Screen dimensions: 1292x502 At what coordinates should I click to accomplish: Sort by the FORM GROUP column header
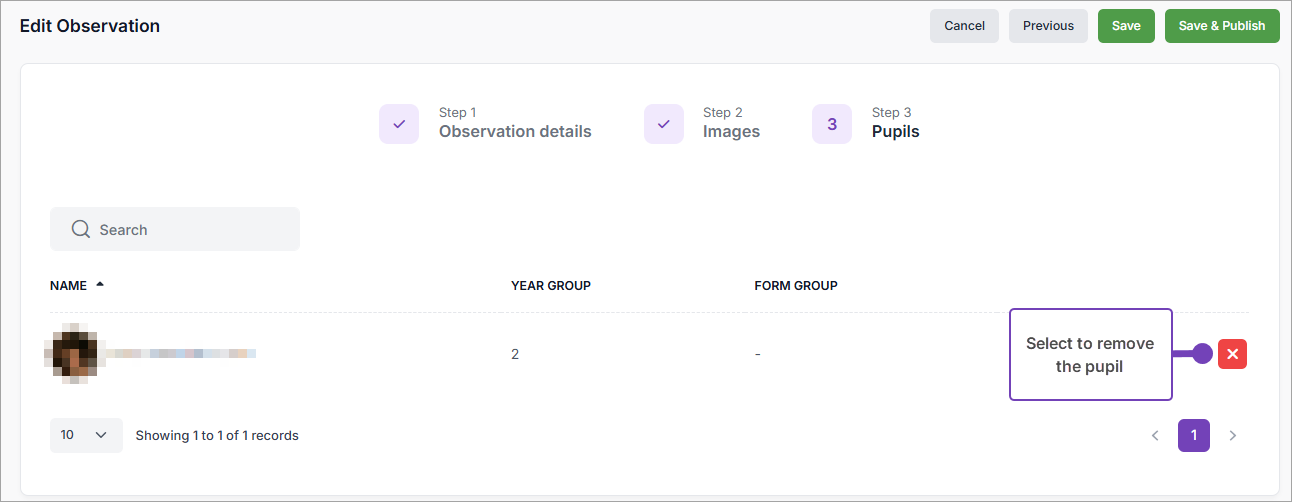click(x=796, y=286)
